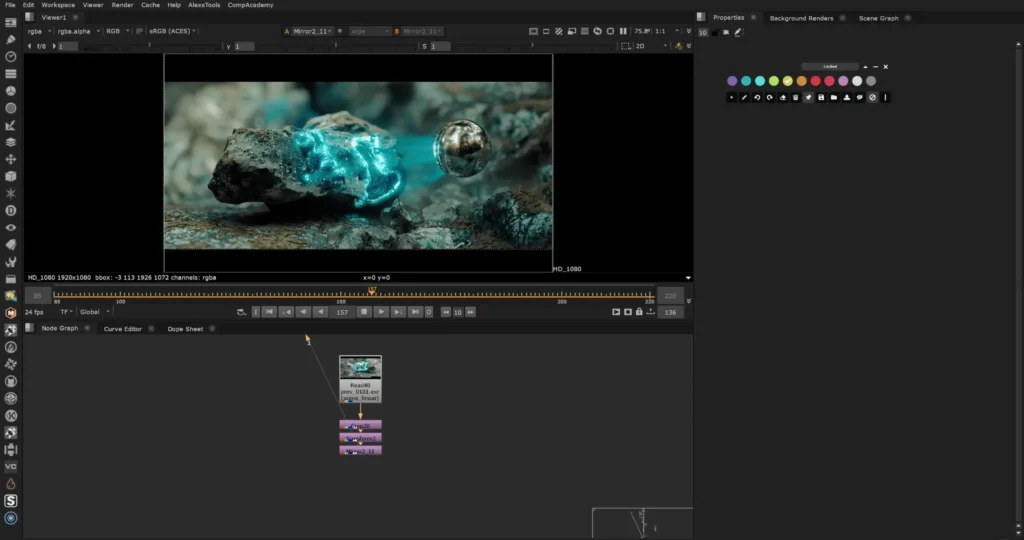
Task: Click the trash delete icon
Action: 795,97
